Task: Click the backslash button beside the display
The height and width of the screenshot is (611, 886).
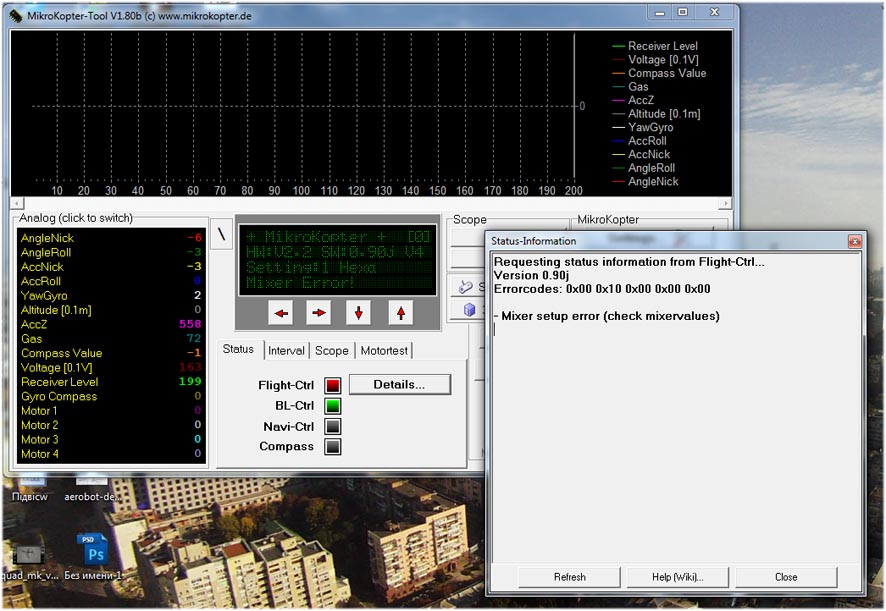Action: [223, 233]
